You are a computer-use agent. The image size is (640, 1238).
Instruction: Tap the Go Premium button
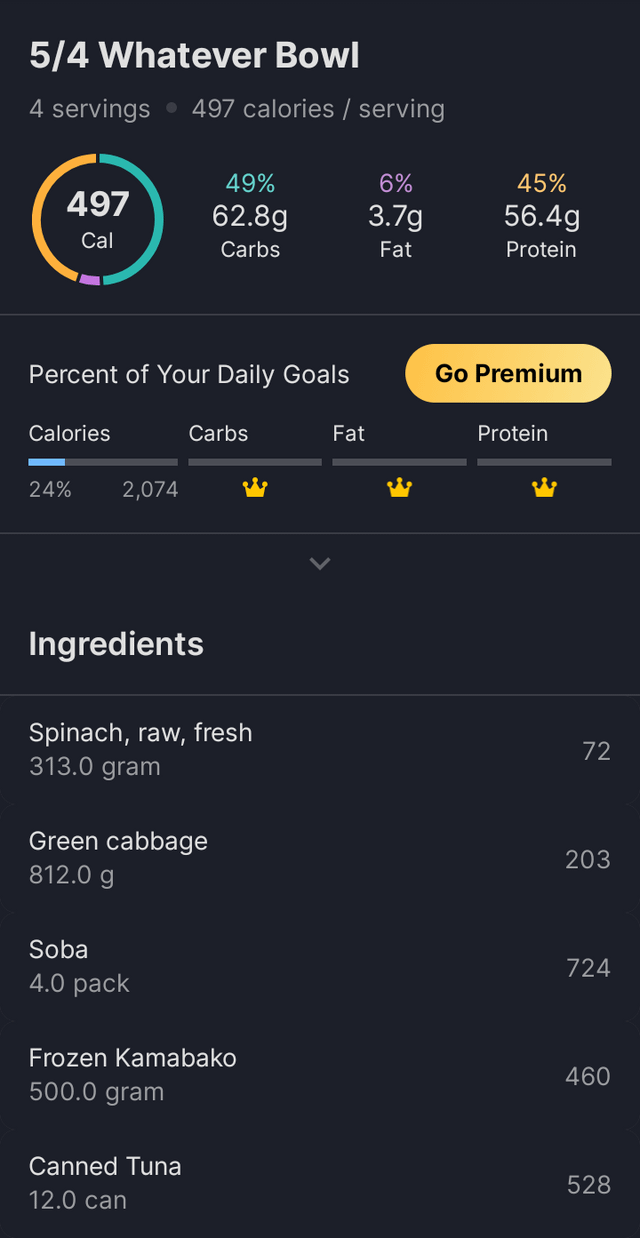(508, 373)
